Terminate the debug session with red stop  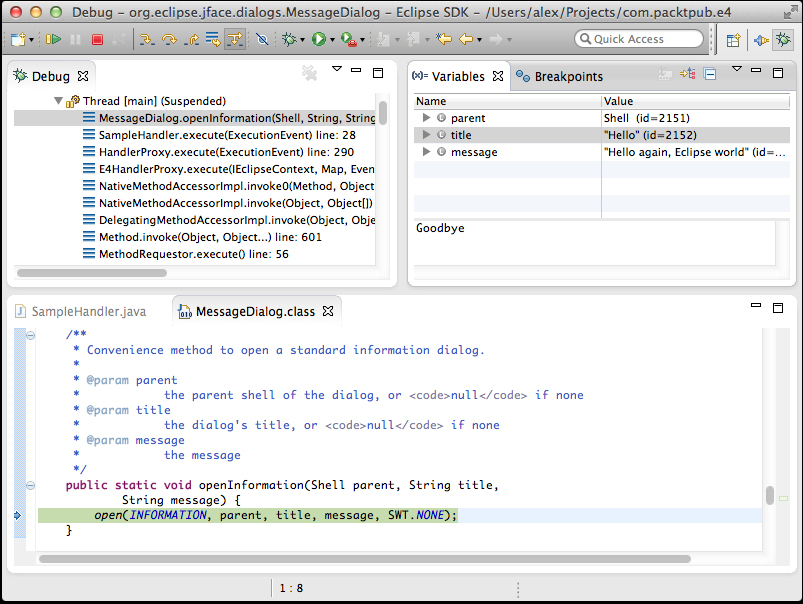pos(97,40)
